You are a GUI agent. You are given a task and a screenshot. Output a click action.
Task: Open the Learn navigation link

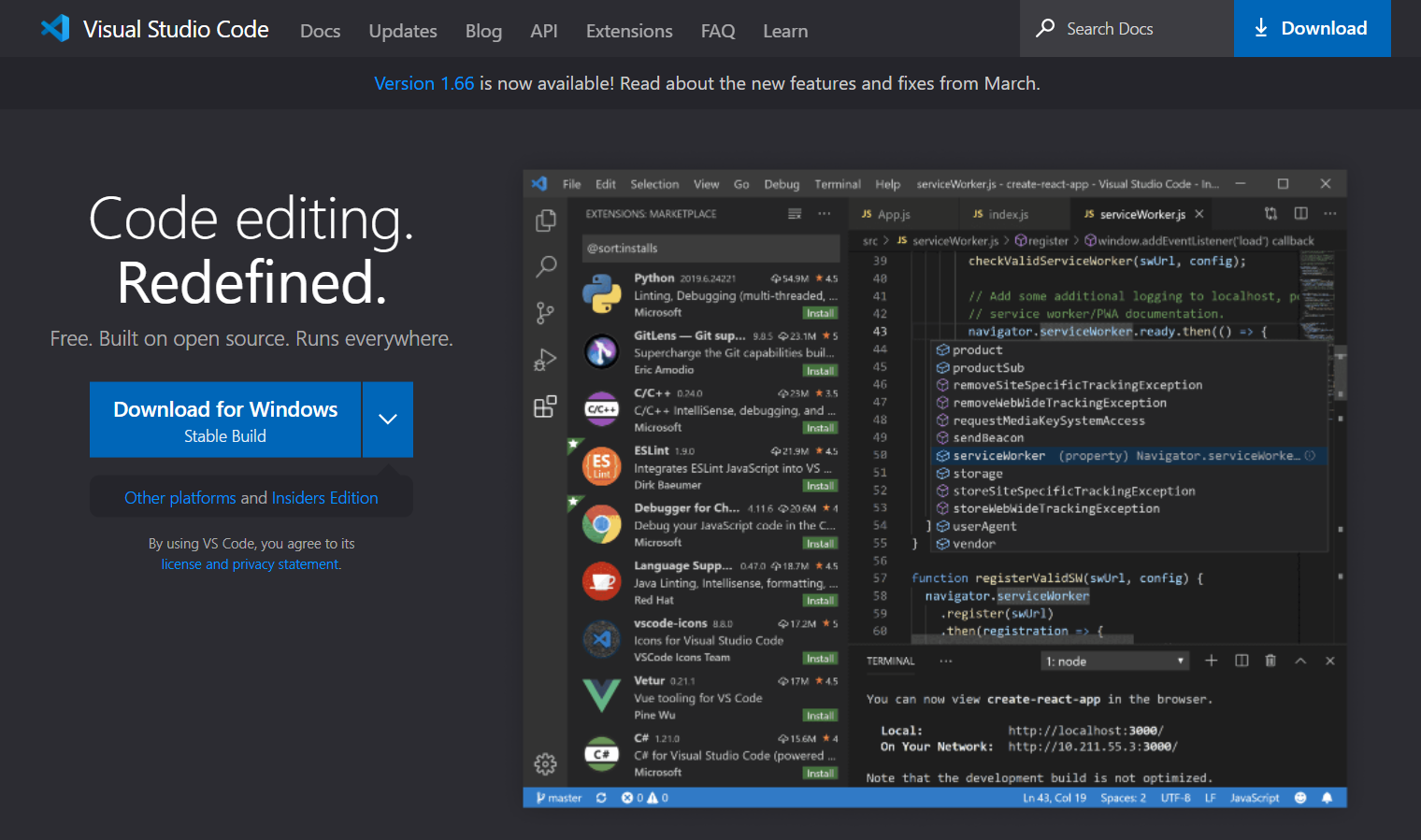(785, 31)
